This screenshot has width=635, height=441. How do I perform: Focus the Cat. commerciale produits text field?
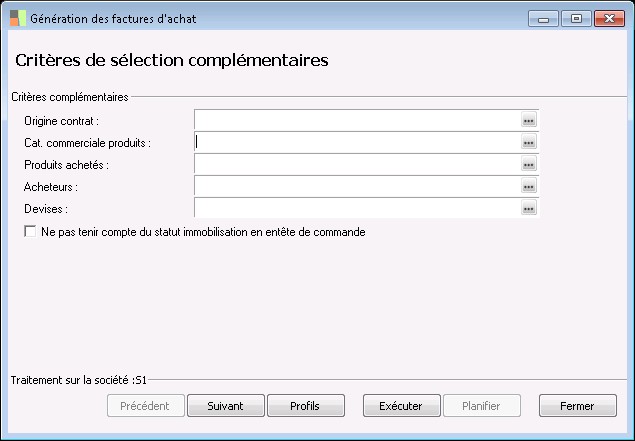click(x=356, y=143)
